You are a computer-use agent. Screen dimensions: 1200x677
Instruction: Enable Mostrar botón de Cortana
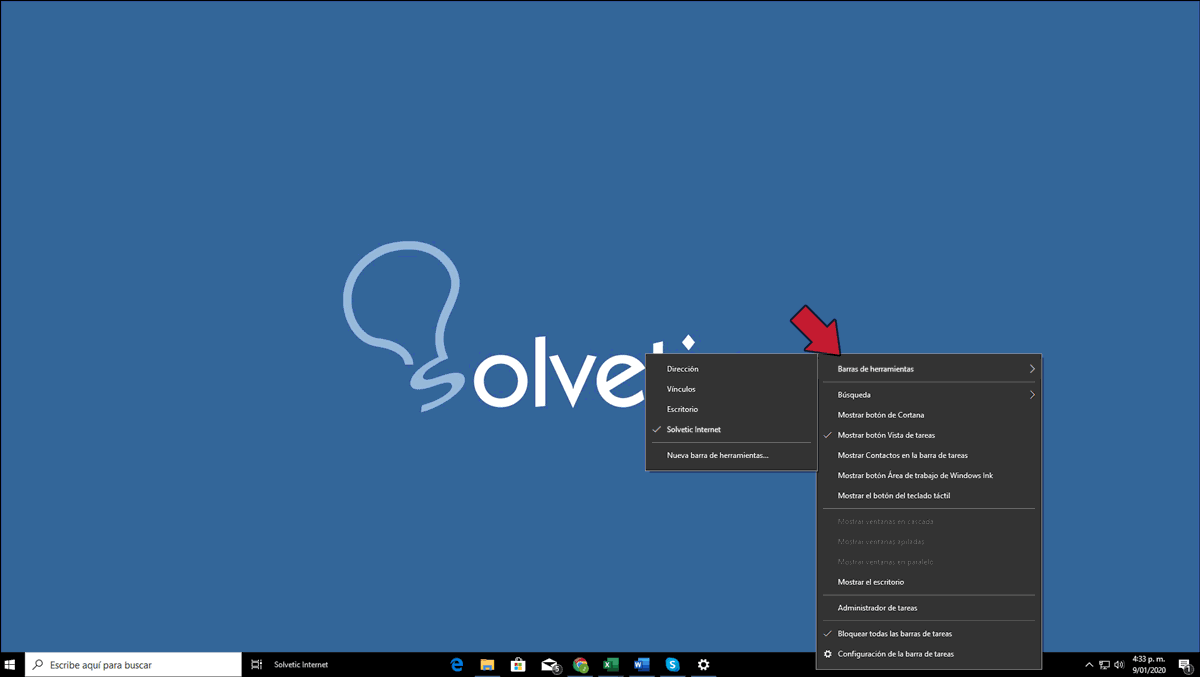[929, 415]
